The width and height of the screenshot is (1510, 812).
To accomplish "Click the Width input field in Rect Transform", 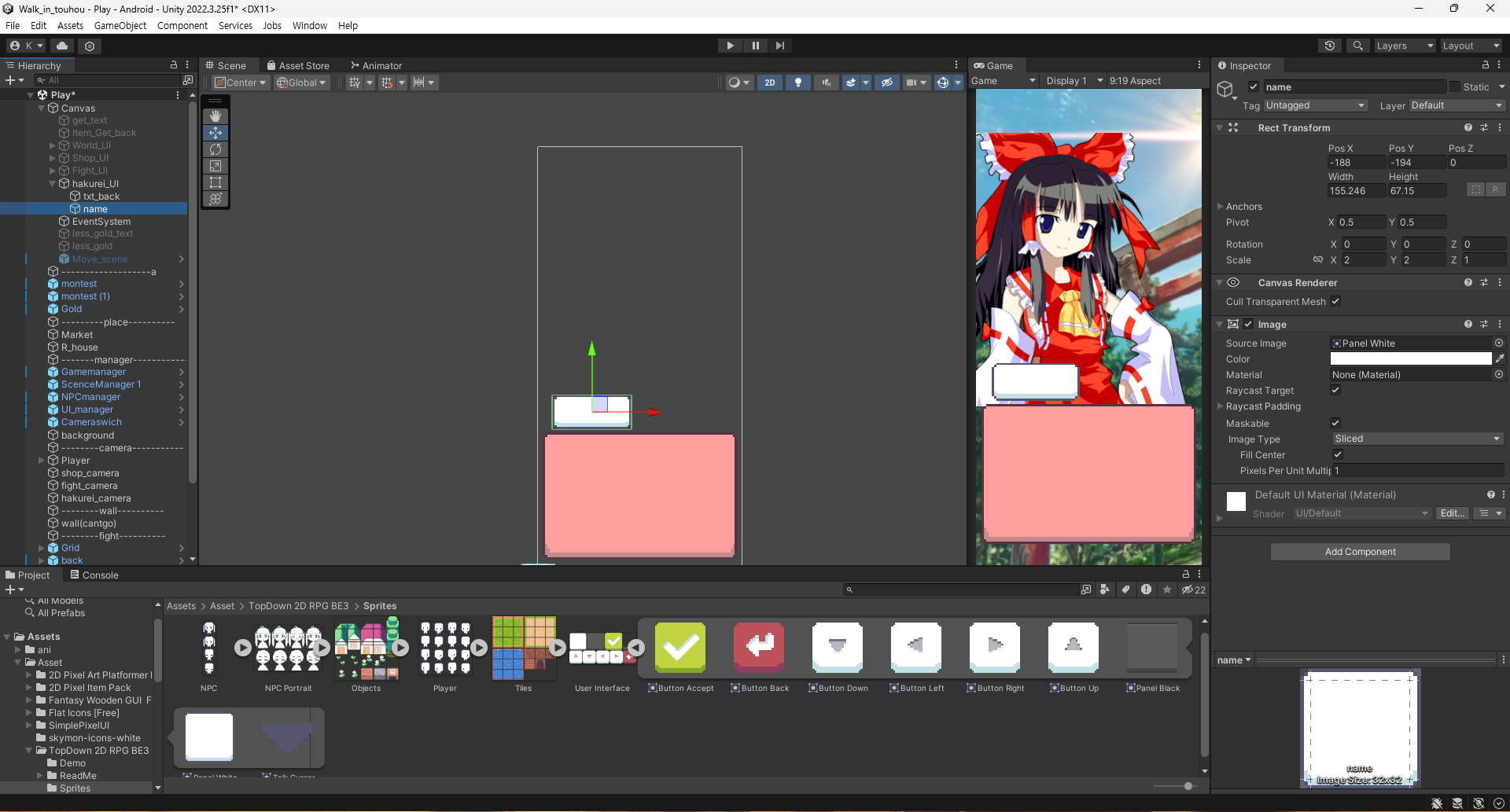I will tap(1357, 191).
